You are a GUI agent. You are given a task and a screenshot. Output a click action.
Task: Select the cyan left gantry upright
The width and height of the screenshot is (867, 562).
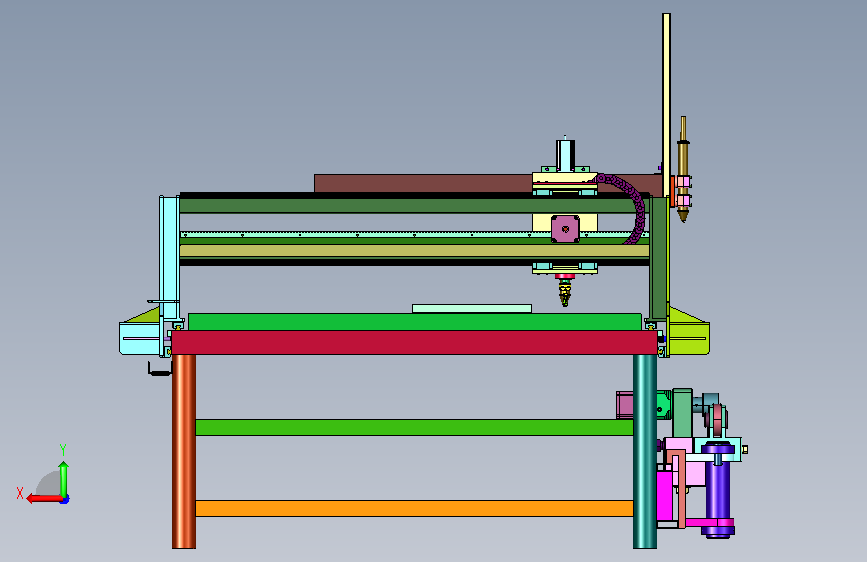(169, 257)
